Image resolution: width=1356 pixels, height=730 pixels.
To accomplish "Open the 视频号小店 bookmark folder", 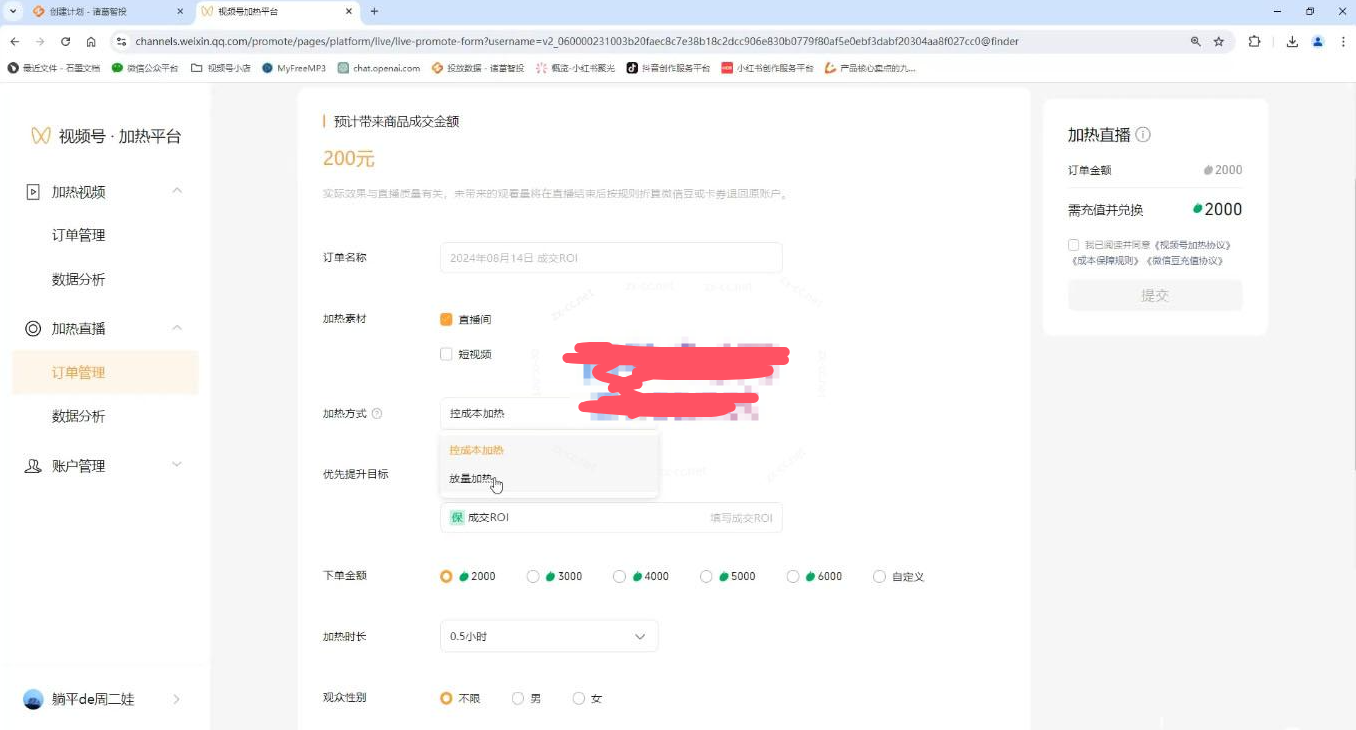I will (220, 68).
